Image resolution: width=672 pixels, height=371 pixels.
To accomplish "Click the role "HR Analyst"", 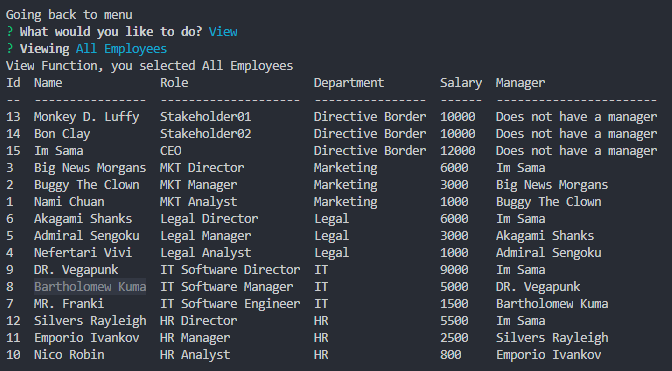I will click(195, 355).
